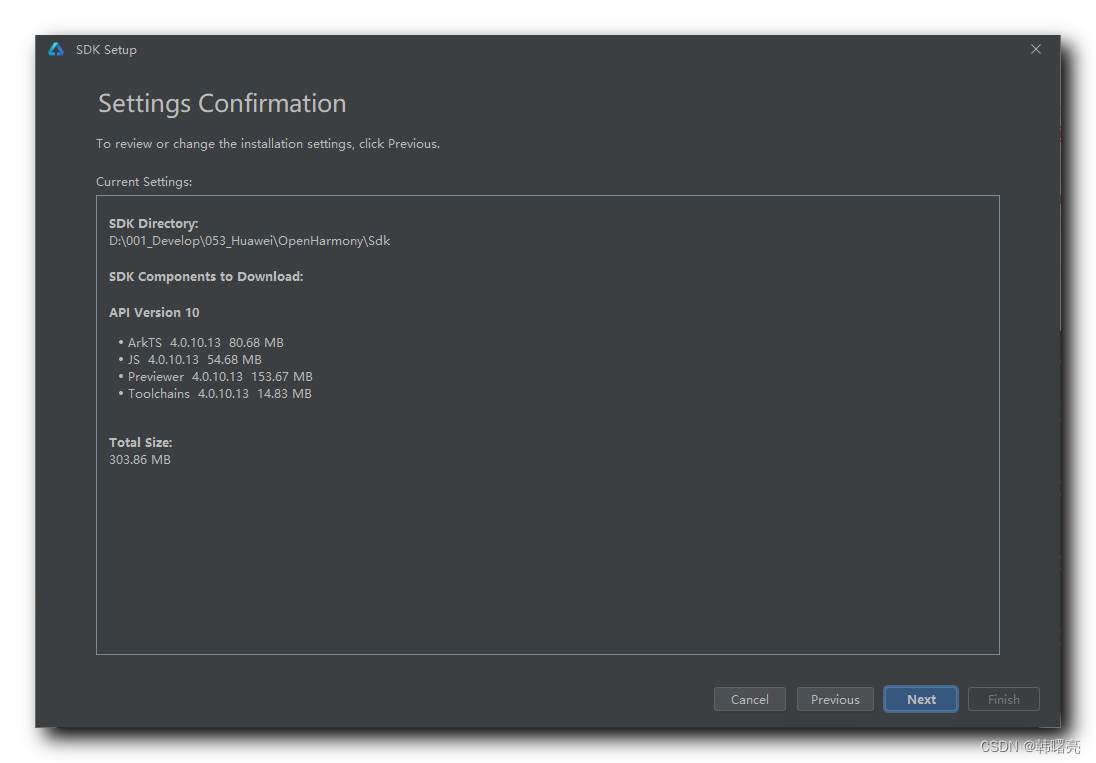Click the JS 4.0.10.13 component line
The image size is (1096, 763).
[194, 360]
